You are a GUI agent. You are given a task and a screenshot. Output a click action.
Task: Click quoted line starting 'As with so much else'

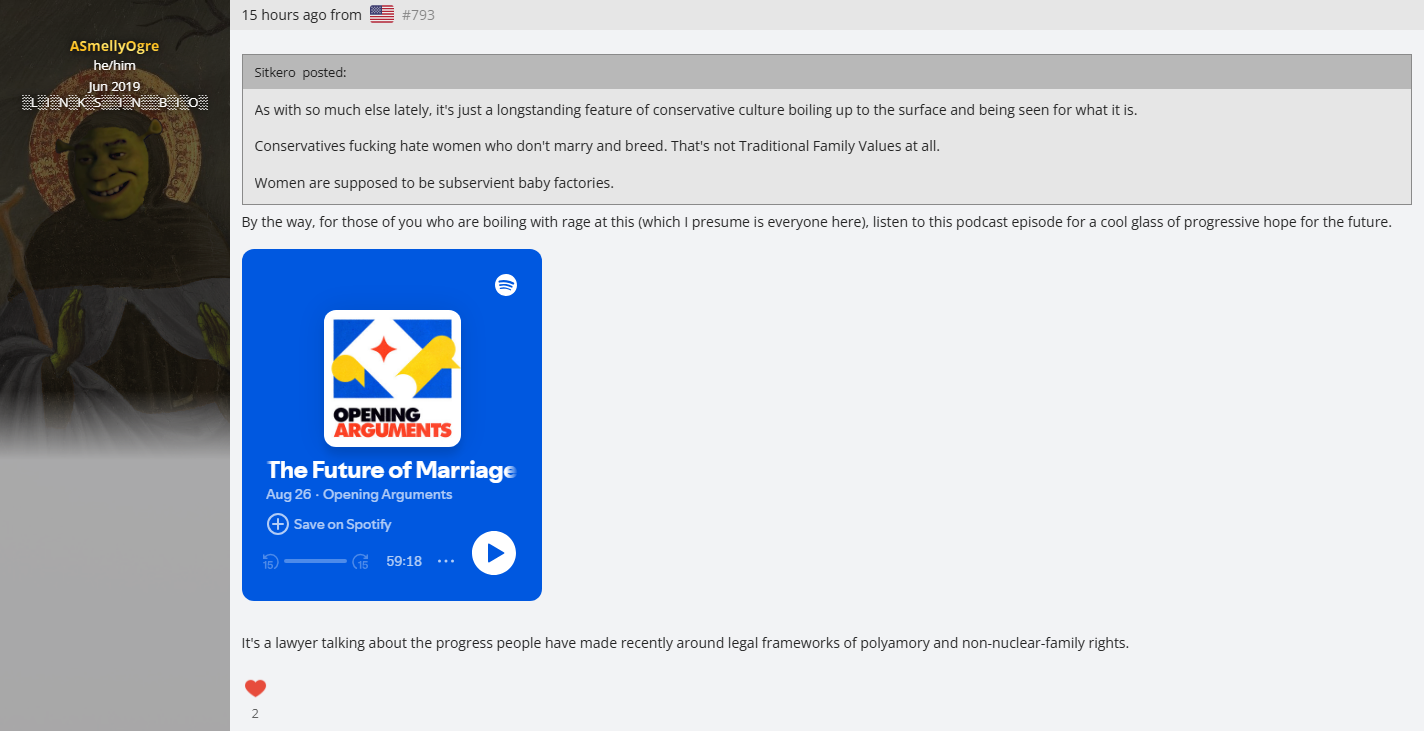695,110
